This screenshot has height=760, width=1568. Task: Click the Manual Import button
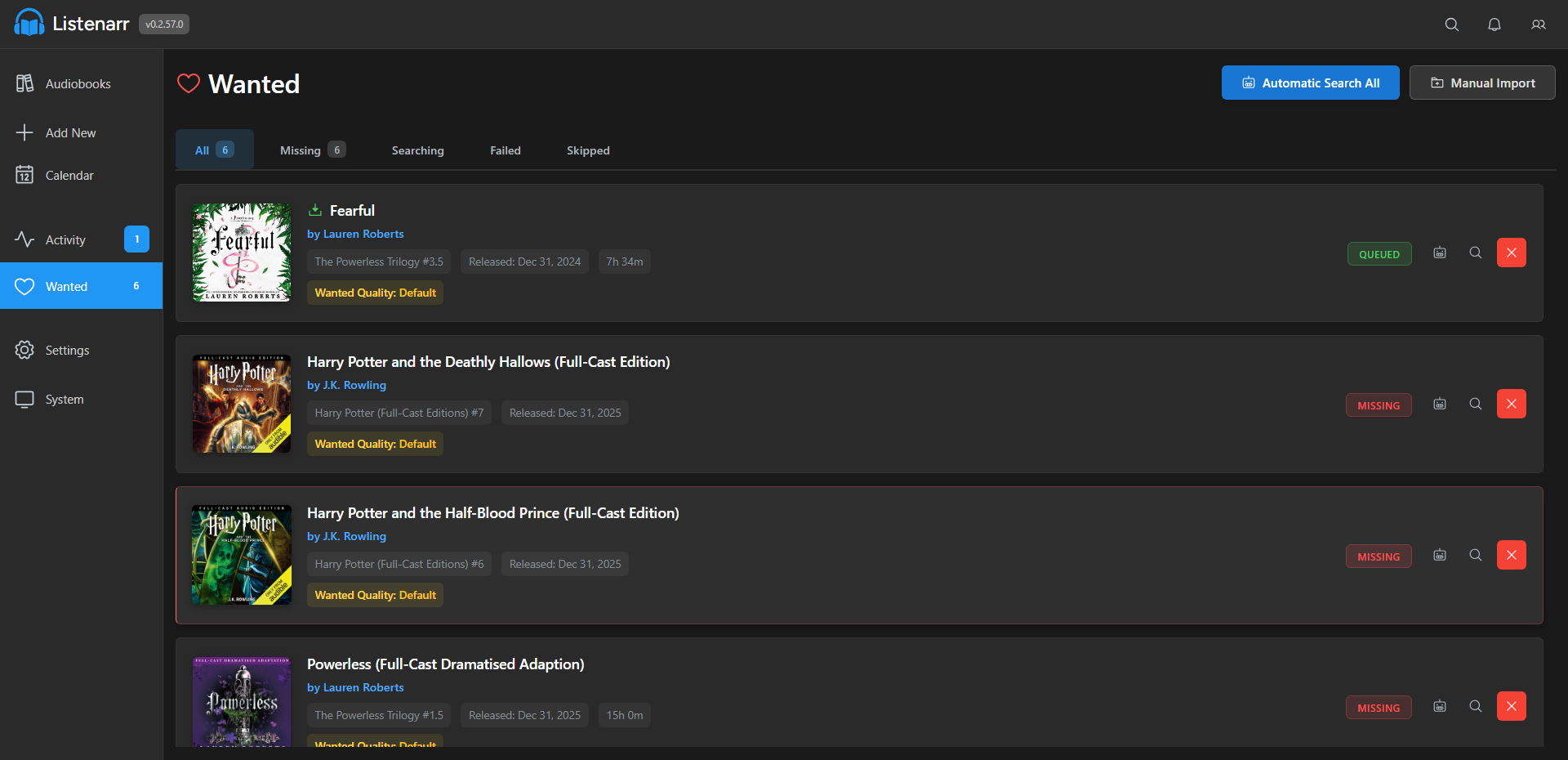click(x=1482, y=83)
